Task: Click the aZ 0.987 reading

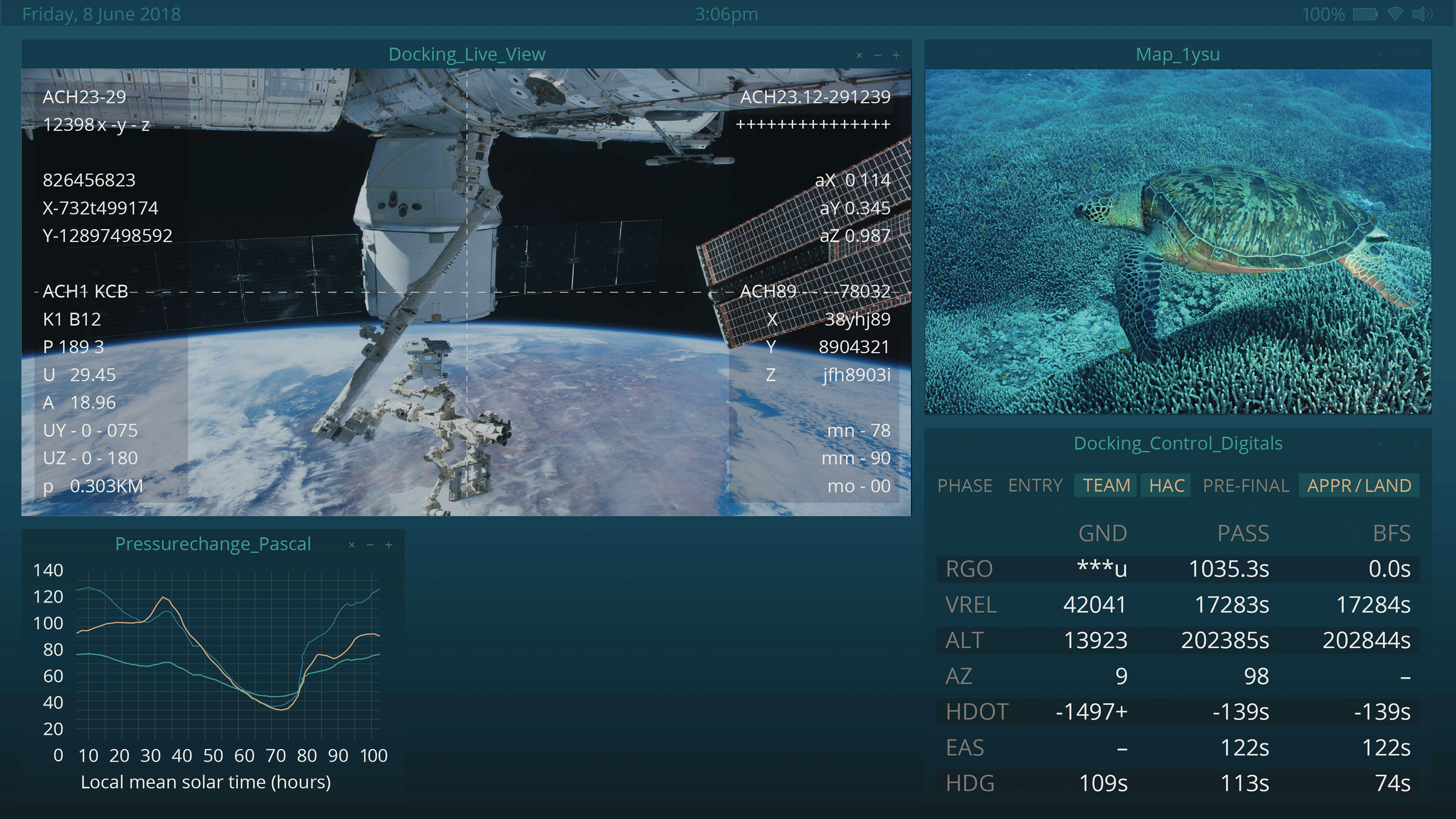Action: pos(855,236)
